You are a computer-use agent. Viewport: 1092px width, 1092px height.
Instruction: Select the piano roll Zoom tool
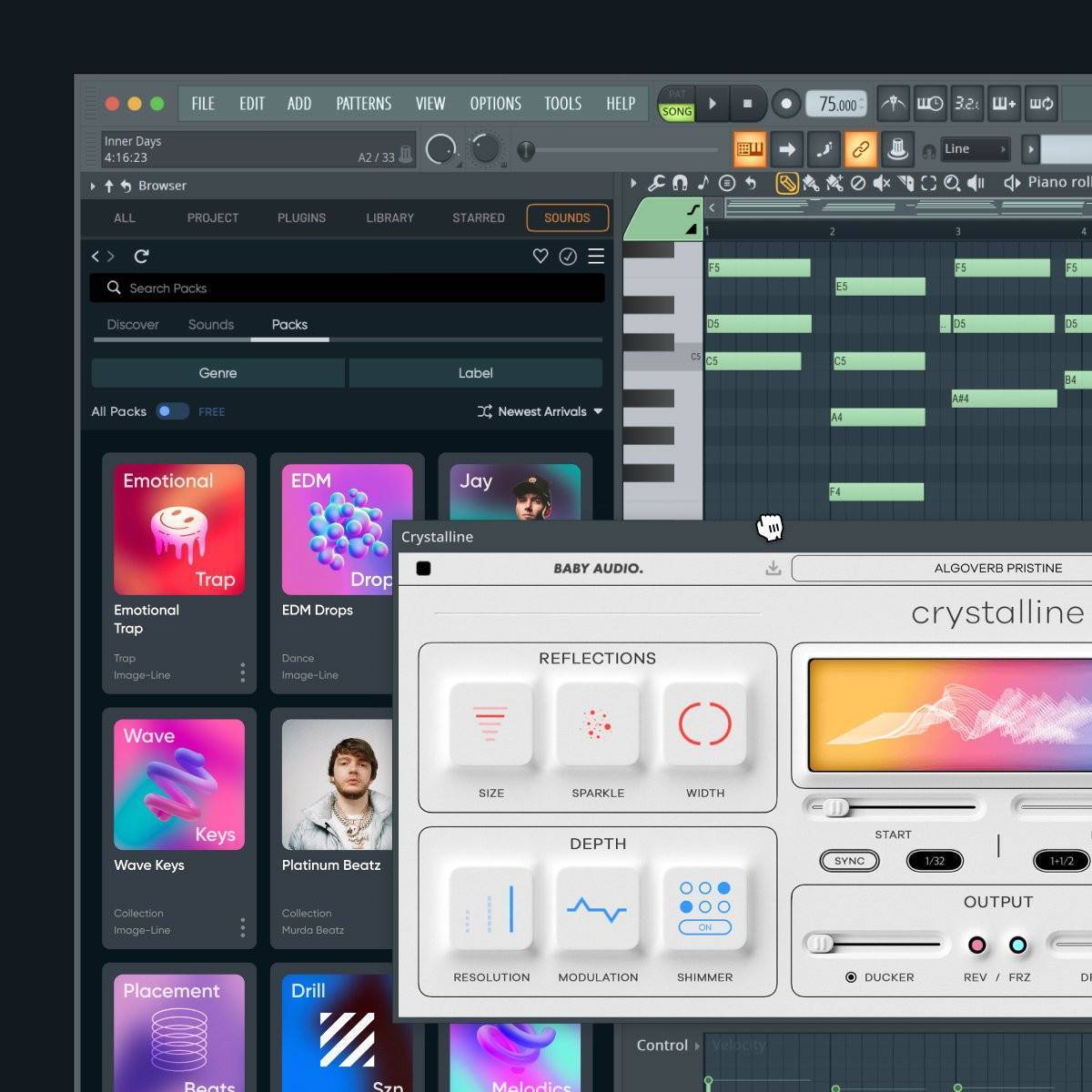952,183
